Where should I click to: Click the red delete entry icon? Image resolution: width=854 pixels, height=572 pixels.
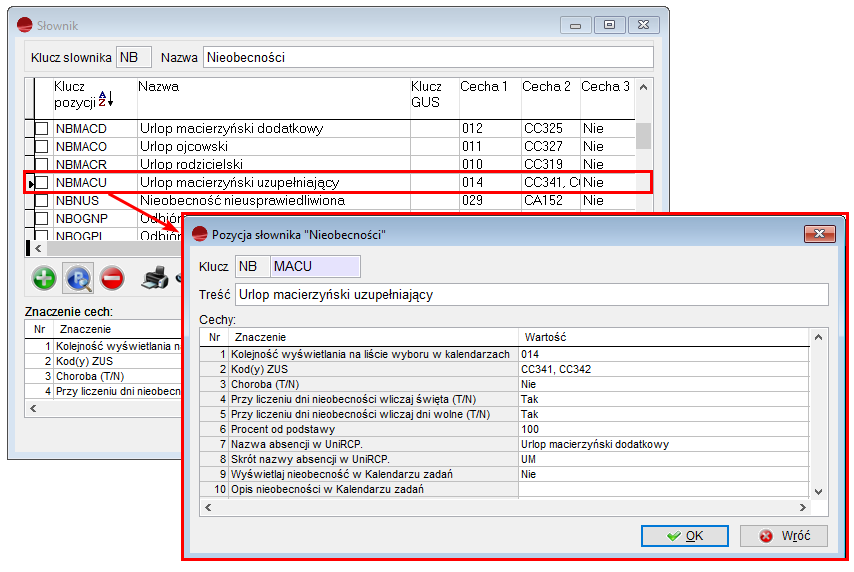[112, 278]
